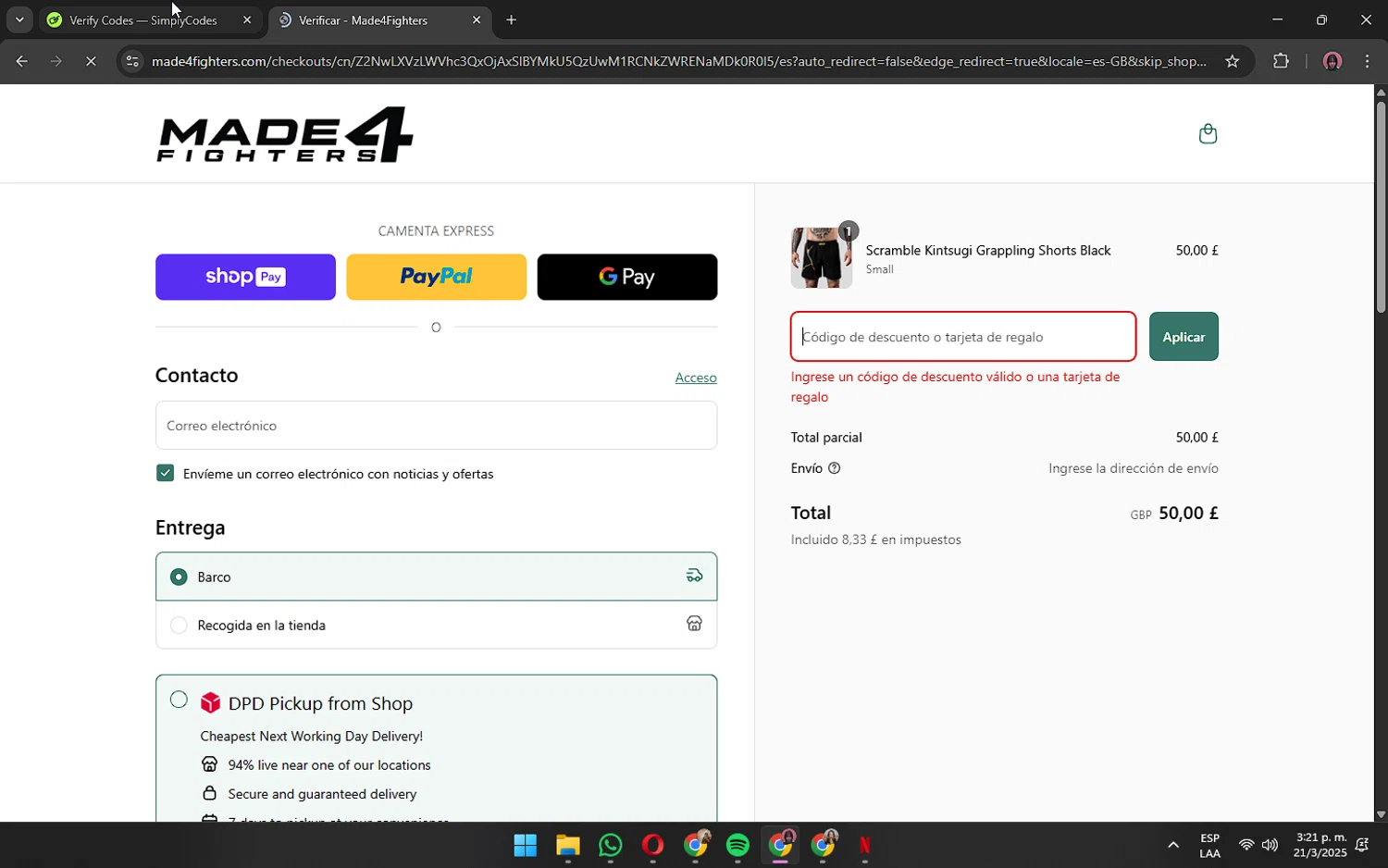The width and height of the screenshot is (1388, 868).
Task: Select Recogida en la tienda radio
Action: pos(179,625)
